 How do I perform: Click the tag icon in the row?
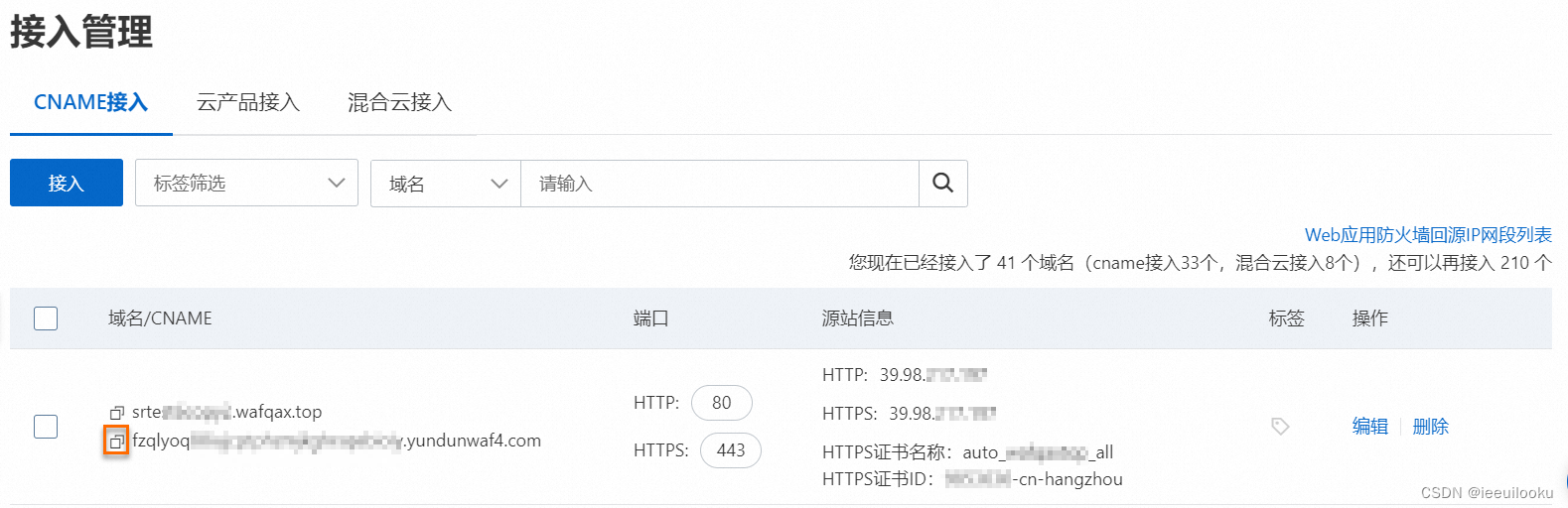[x=1280, y=427]
